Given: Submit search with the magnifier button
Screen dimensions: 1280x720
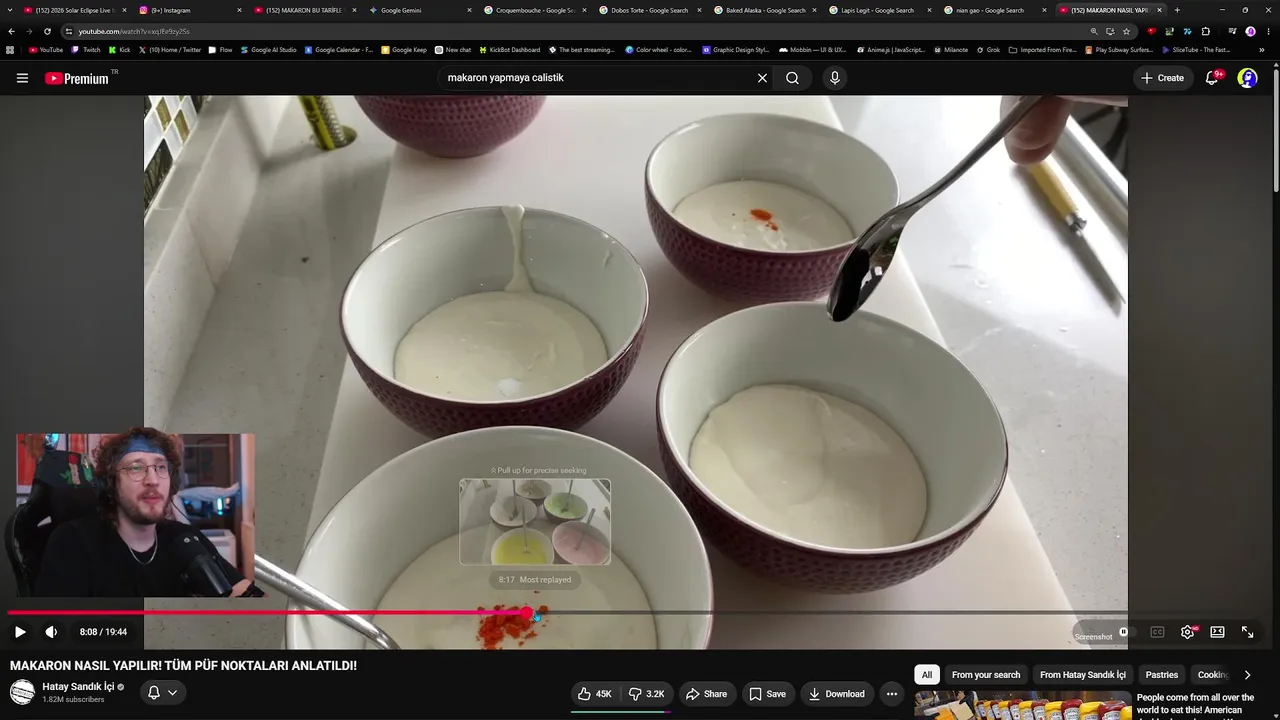Looking at the screenshot, I should (792, 78).
